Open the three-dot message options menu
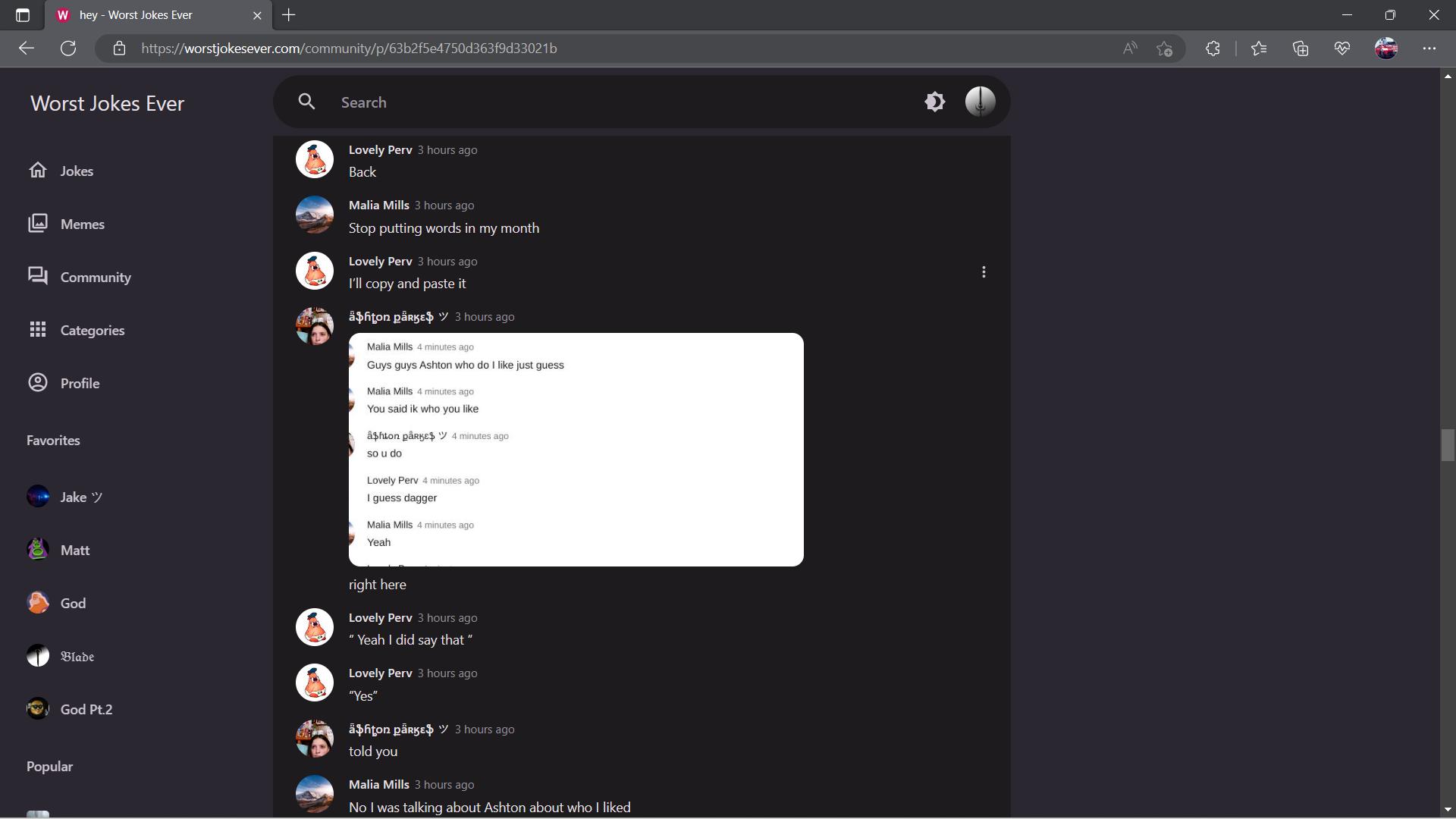 point(984,271)
